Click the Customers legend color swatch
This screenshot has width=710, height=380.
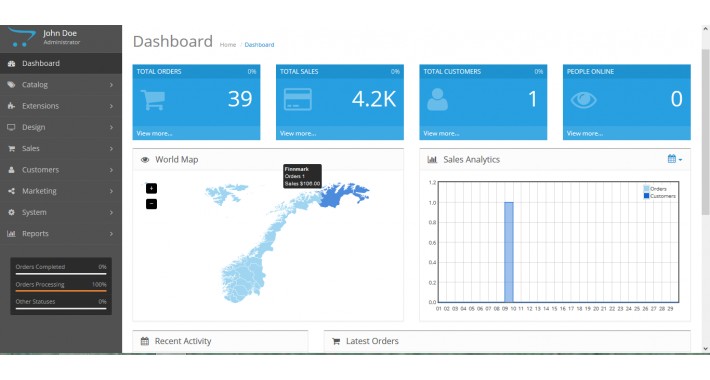pos(646,196)
